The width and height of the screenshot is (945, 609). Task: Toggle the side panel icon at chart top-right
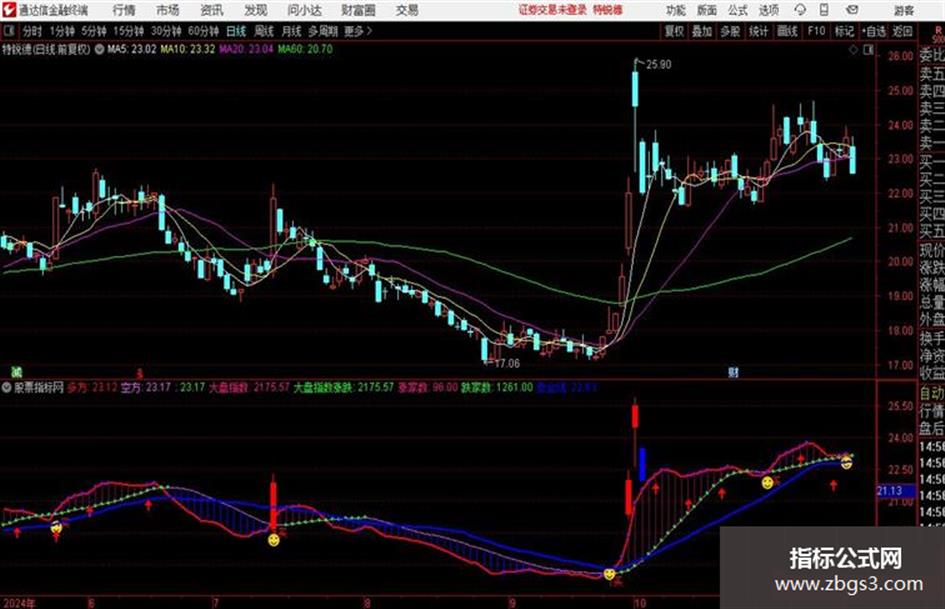(868, 50)
